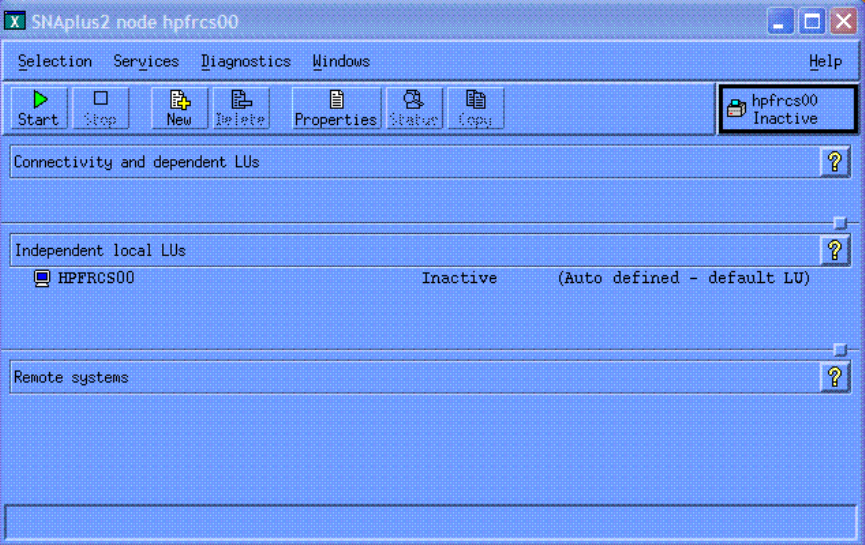Screen dimensions: 865x545
Task: Show help for Independent local LUs
Action: pyautogui.click(x=835, y=250)
